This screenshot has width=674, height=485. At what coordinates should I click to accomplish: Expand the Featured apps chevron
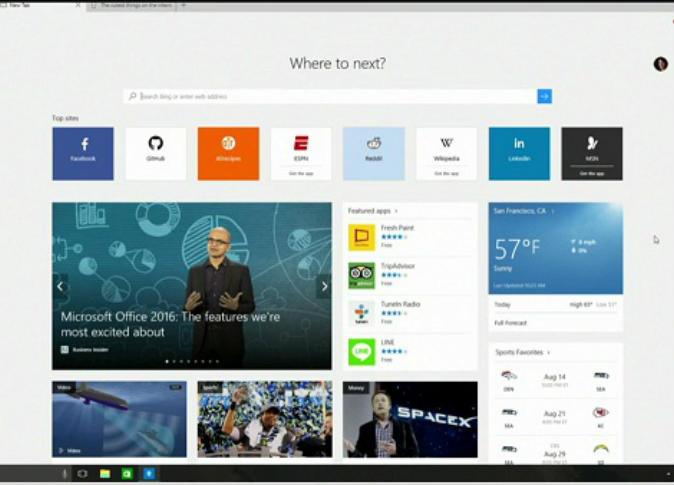[x=396, y=211]
